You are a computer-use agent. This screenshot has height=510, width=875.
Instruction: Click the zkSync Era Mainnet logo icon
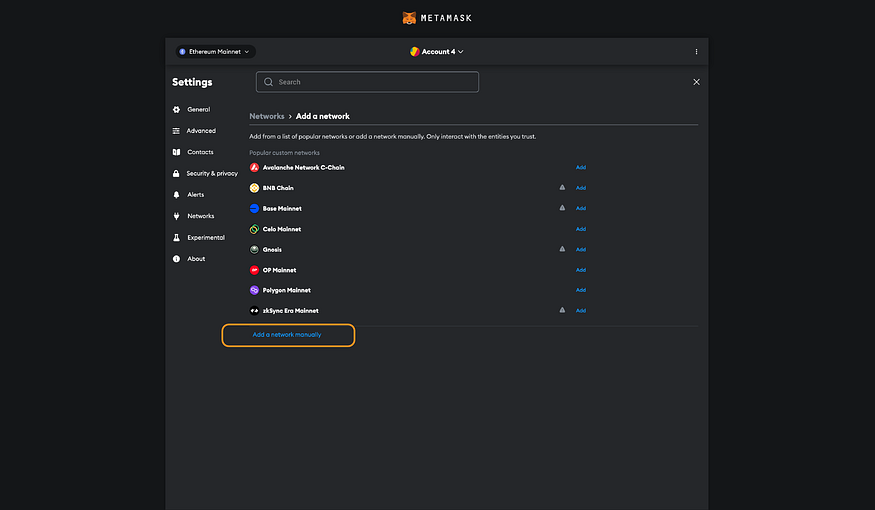pyautogui.click(x=254, y=311)
